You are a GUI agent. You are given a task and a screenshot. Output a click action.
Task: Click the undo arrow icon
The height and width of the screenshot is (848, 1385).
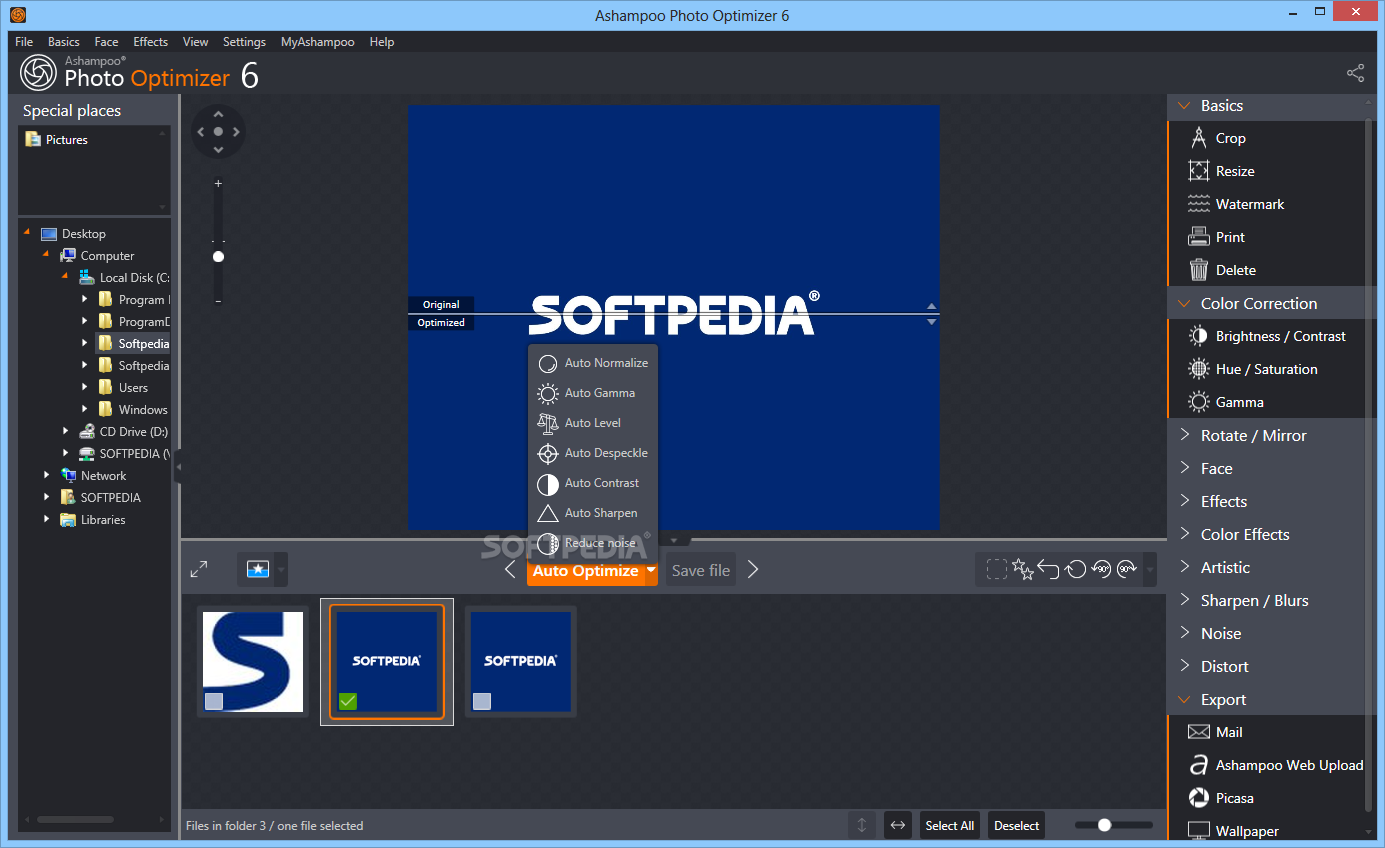[1048, 569]
